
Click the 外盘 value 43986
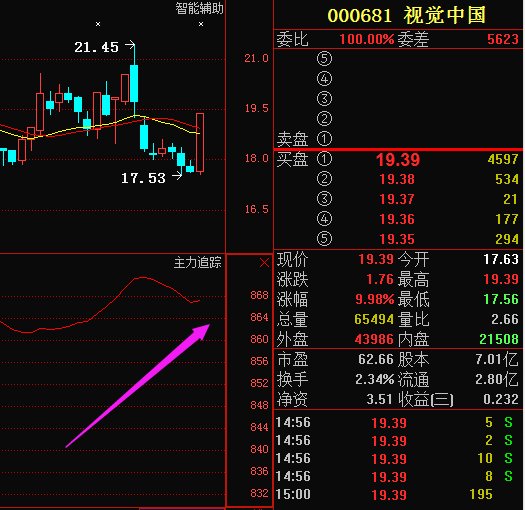(x=374, y=339)
